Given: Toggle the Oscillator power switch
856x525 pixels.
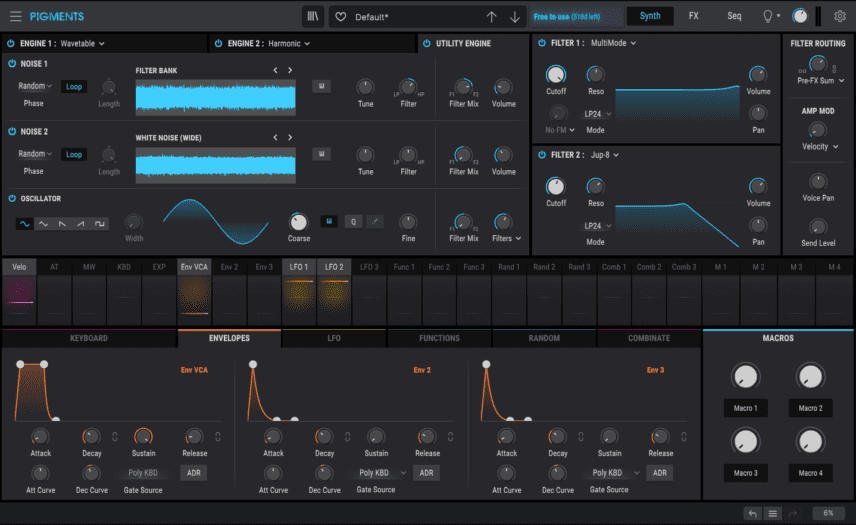Looking at the screenshot, I should coord(12,199).
